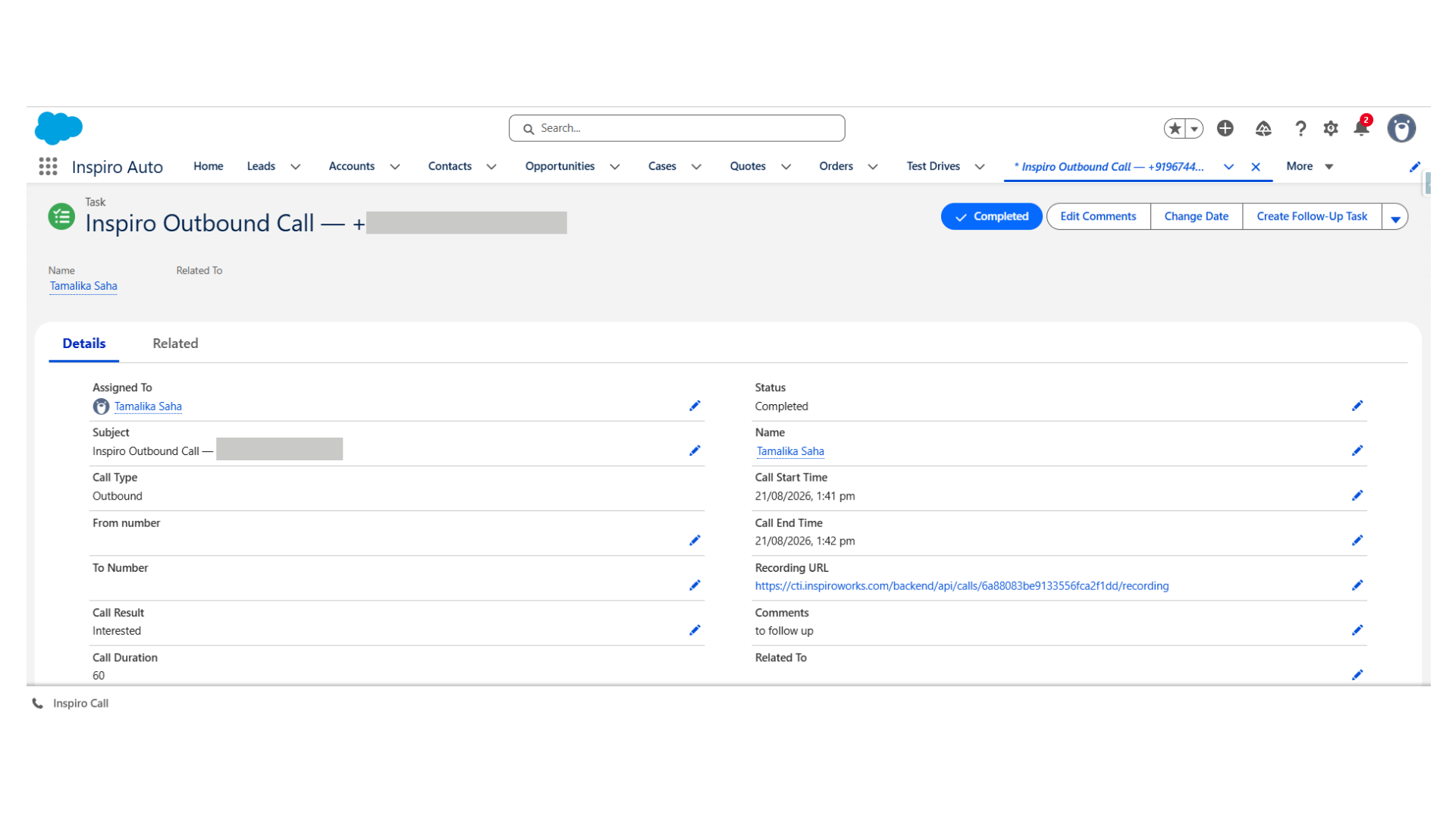The image size is (1456, 819).
Task: Click the green Task icon
Action: [61, 217]
